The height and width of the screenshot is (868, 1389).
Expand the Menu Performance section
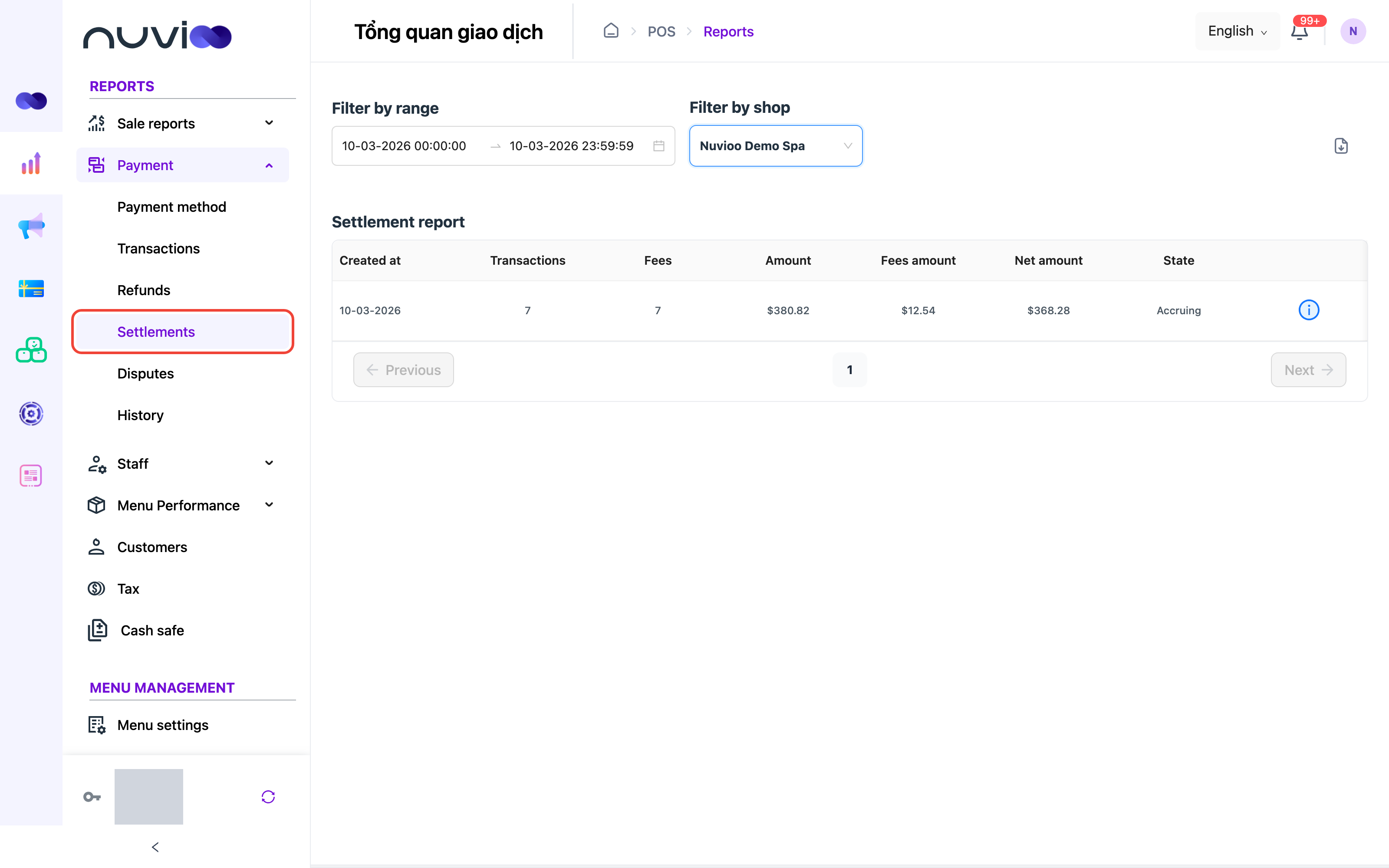(x=182, y=505)
